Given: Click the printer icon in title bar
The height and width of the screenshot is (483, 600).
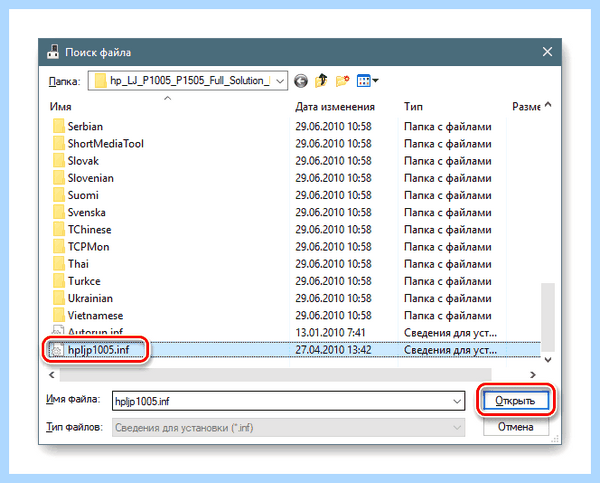Looking at the screenshot, I should tap(53, 52).
